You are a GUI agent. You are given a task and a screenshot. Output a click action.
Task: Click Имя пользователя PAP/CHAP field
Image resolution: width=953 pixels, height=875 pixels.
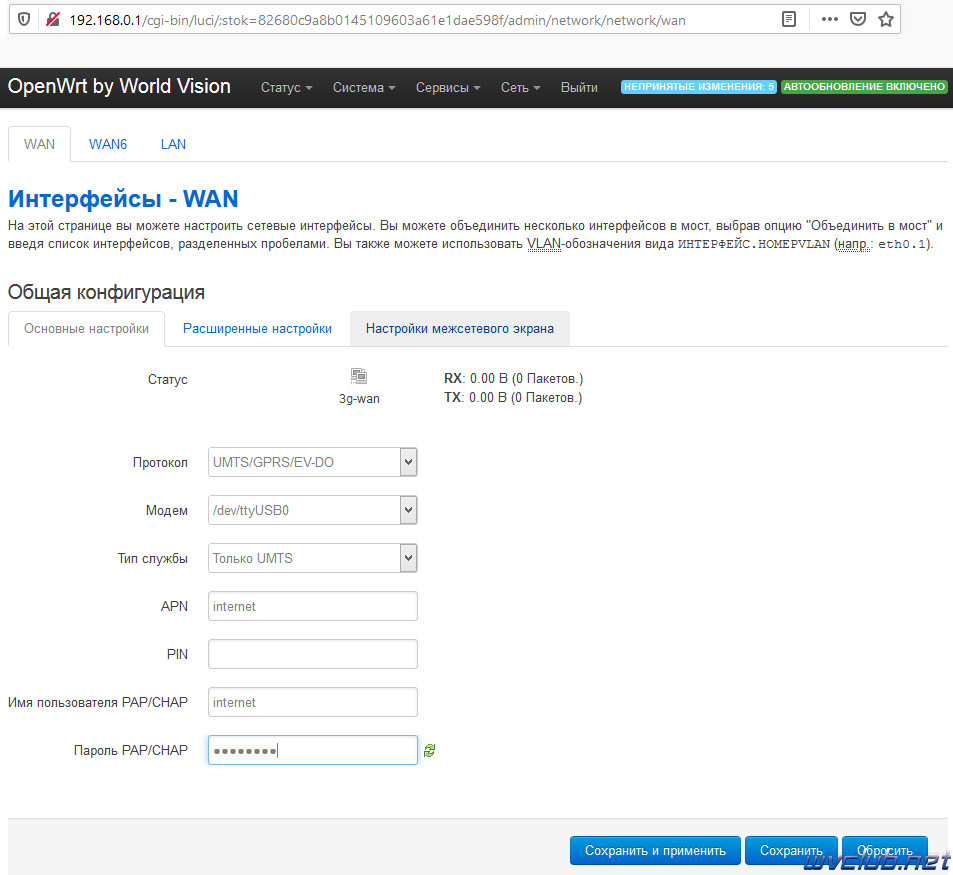tap(312, 702)
